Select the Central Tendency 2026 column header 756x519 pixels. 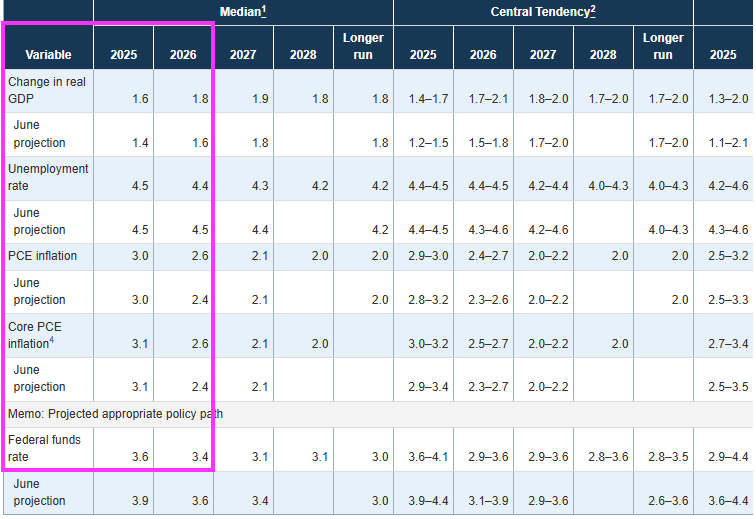[483, 54]
